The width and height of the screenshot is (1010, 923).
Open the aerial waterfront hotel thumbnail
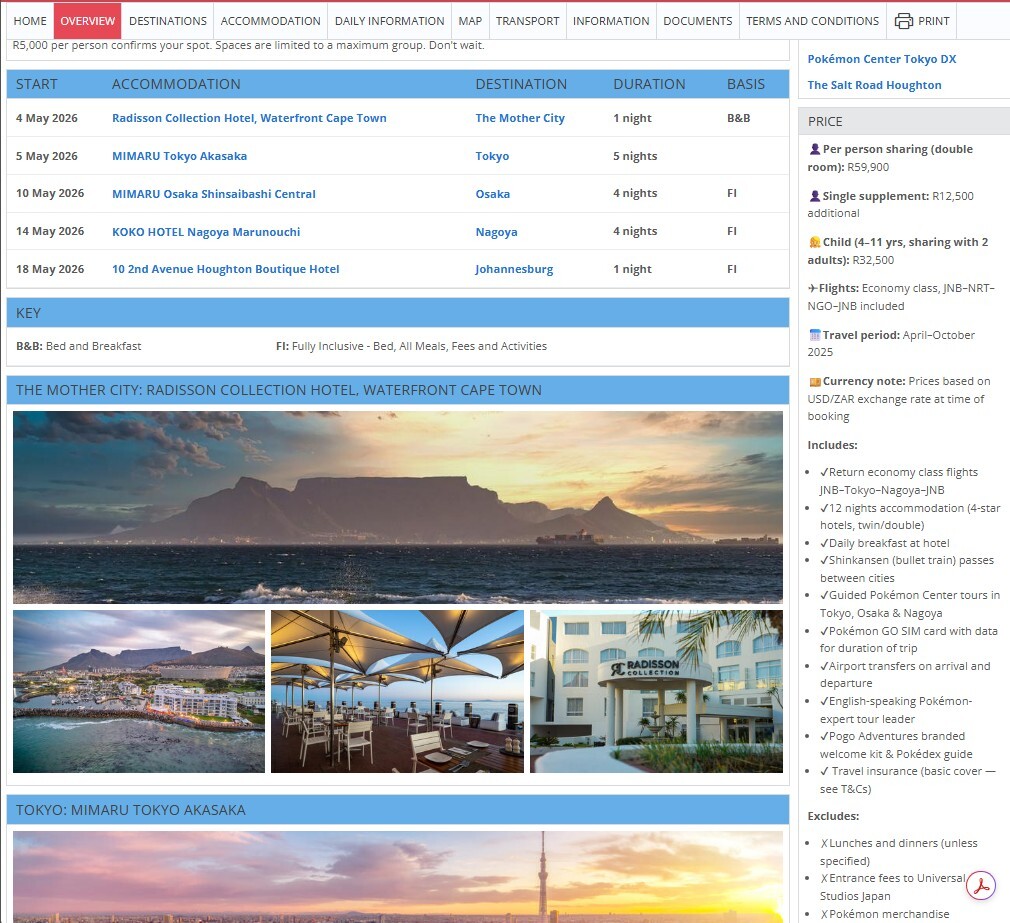point(139,692)
